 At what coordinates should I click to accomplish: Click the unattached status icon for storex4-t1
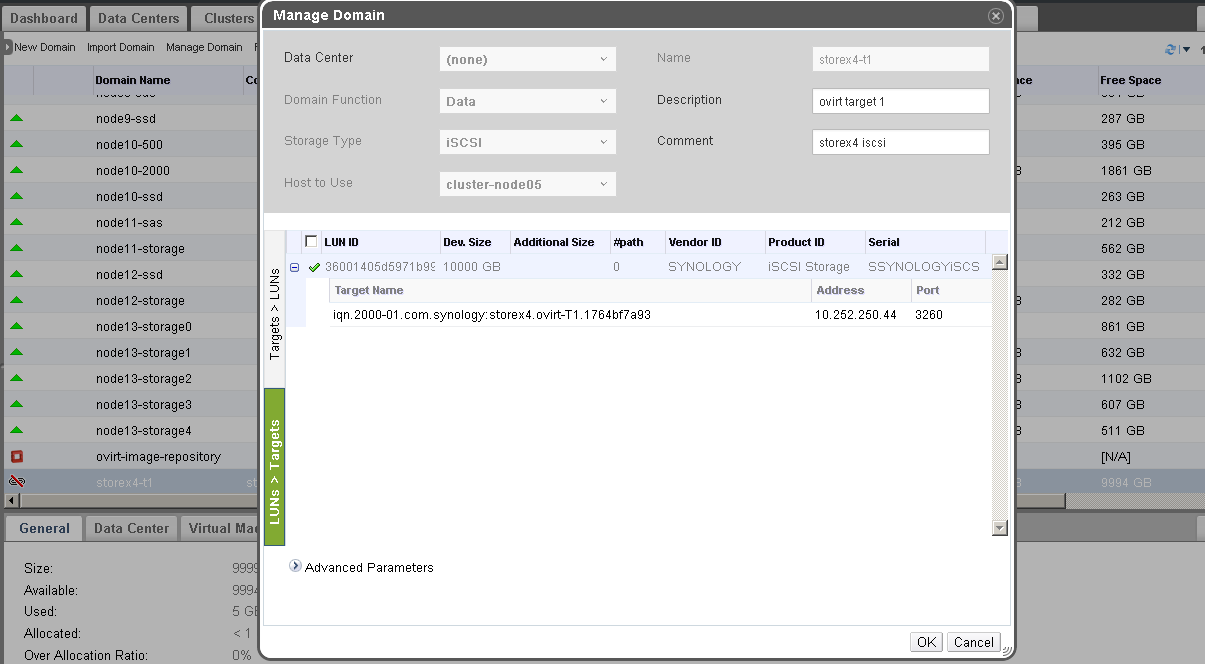[x=17, y=482]
